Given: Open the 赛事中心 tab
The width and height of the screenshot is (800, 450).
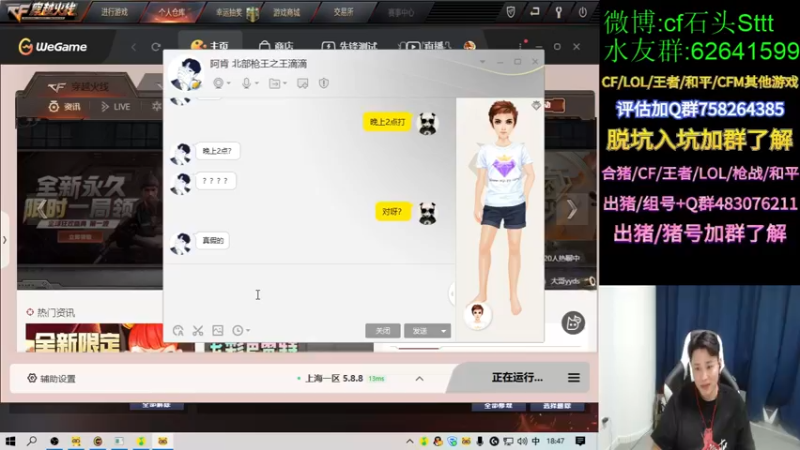Looking at the screenshot, I should point(401,12).
